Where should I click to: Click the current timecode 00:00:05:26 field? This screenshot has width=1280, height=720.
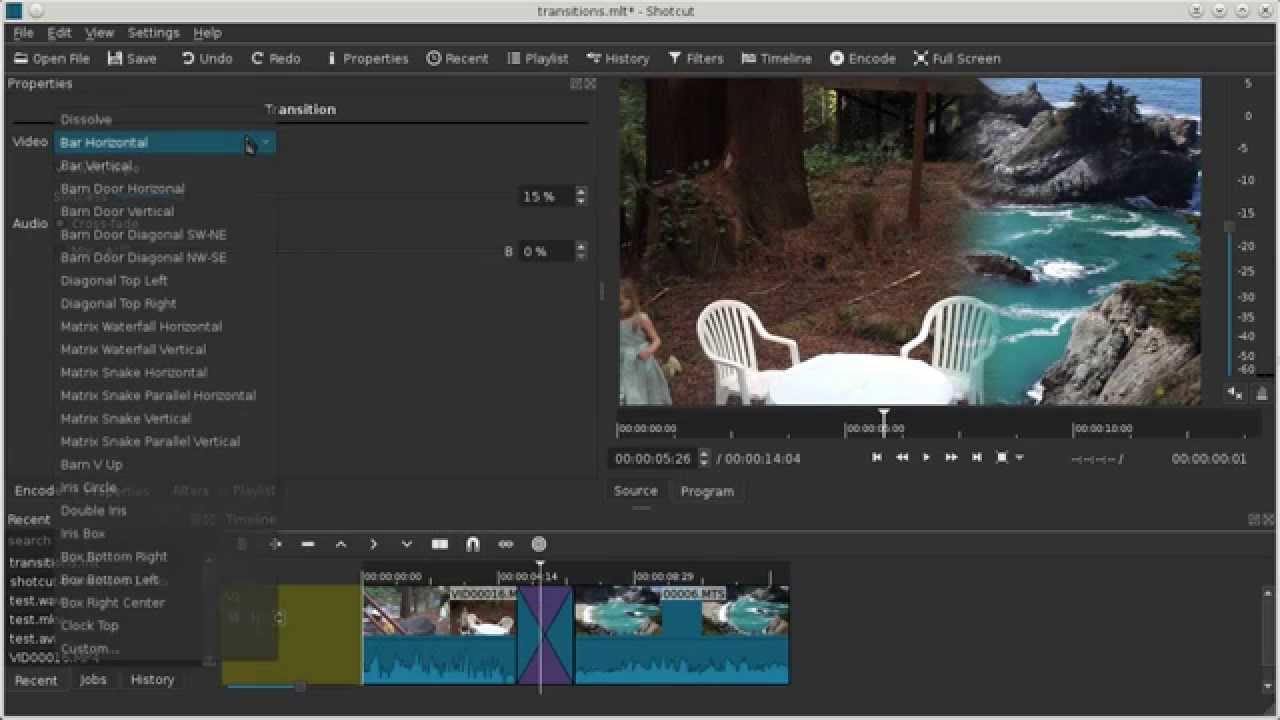[654, 458]
